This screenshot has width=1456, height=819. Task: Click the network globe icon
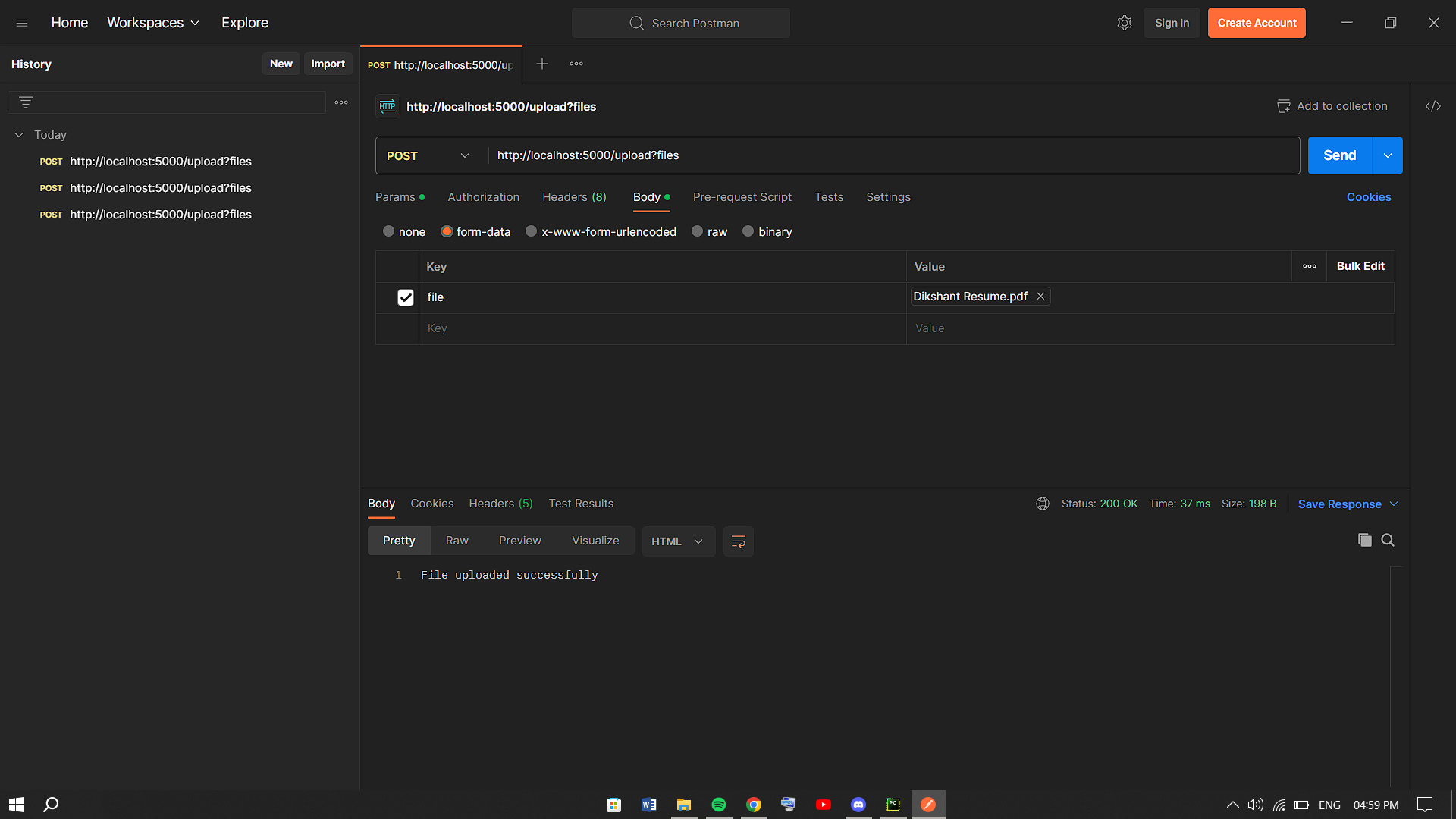[1042, 504]
